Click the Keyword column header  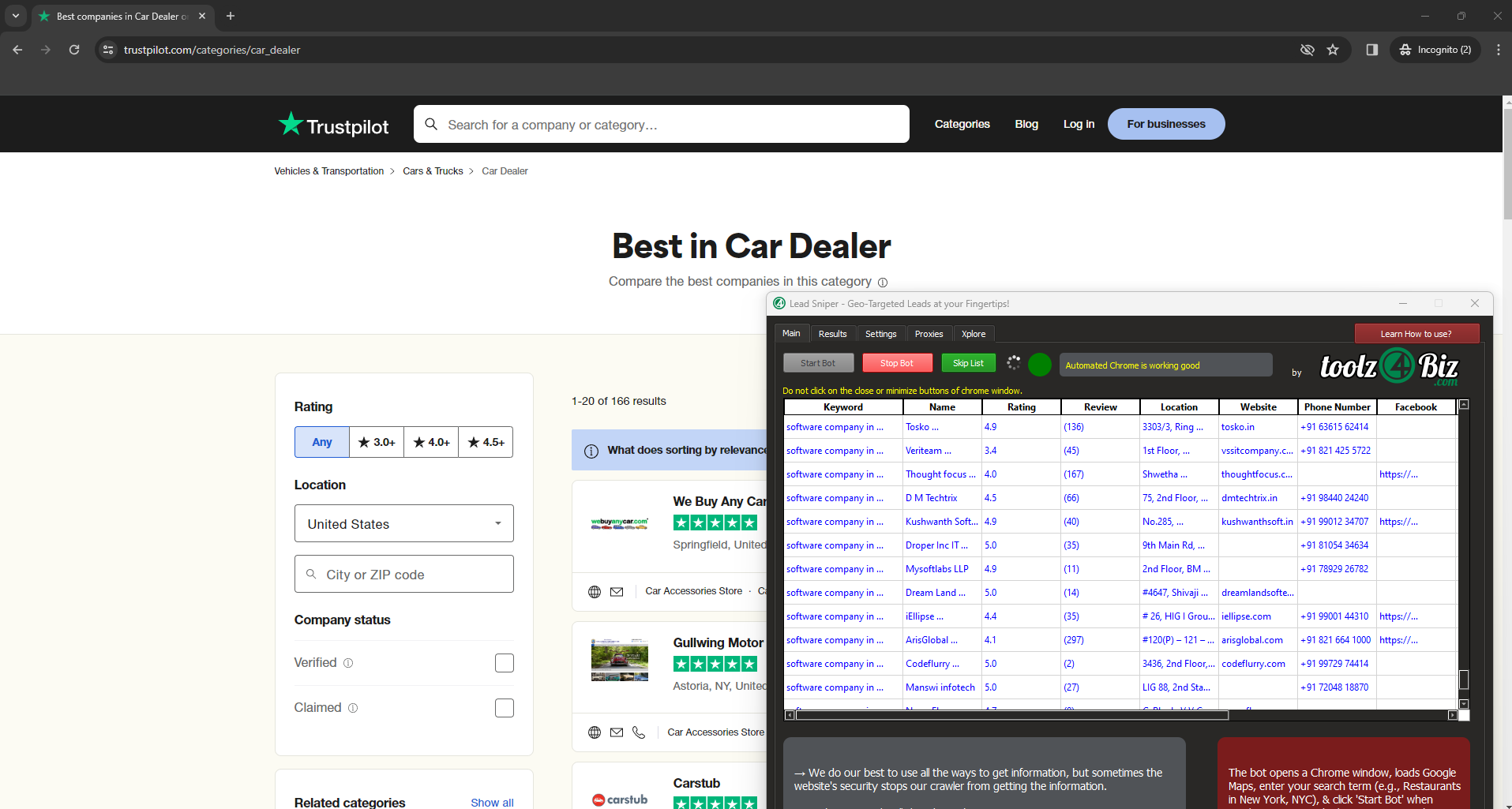point(843,407)
